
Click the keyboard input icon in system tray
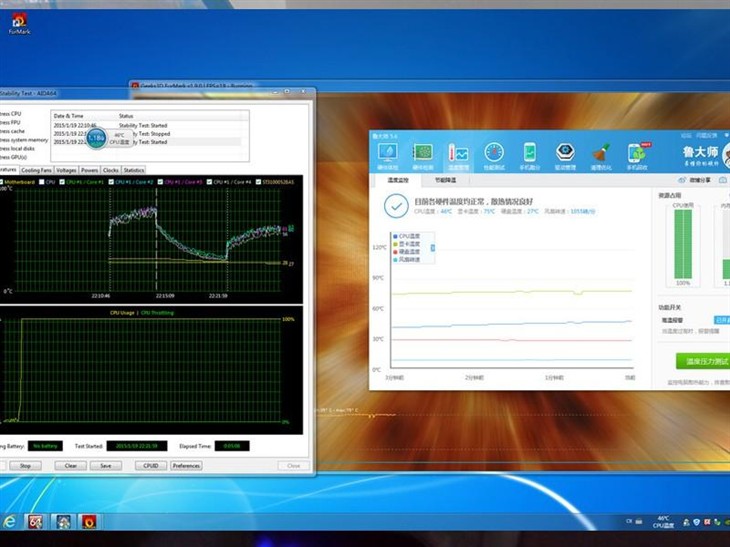coord(639,521)
